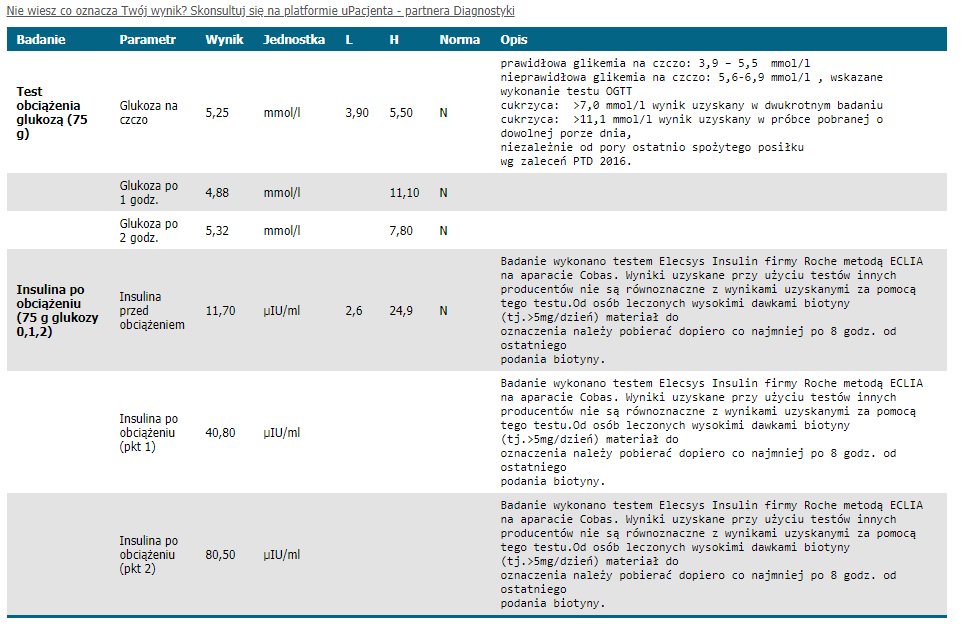Click the fasting glucose result 5,25
This screenshot has height=624, width=966.
pyautogui.click(x=218, y=113)
